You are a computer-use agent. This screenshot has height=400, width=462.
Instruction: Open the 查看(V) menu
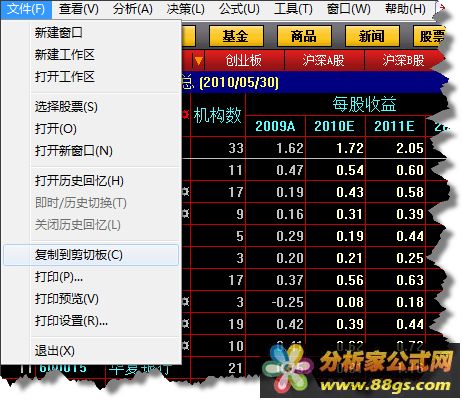click(x=79, y=9)
